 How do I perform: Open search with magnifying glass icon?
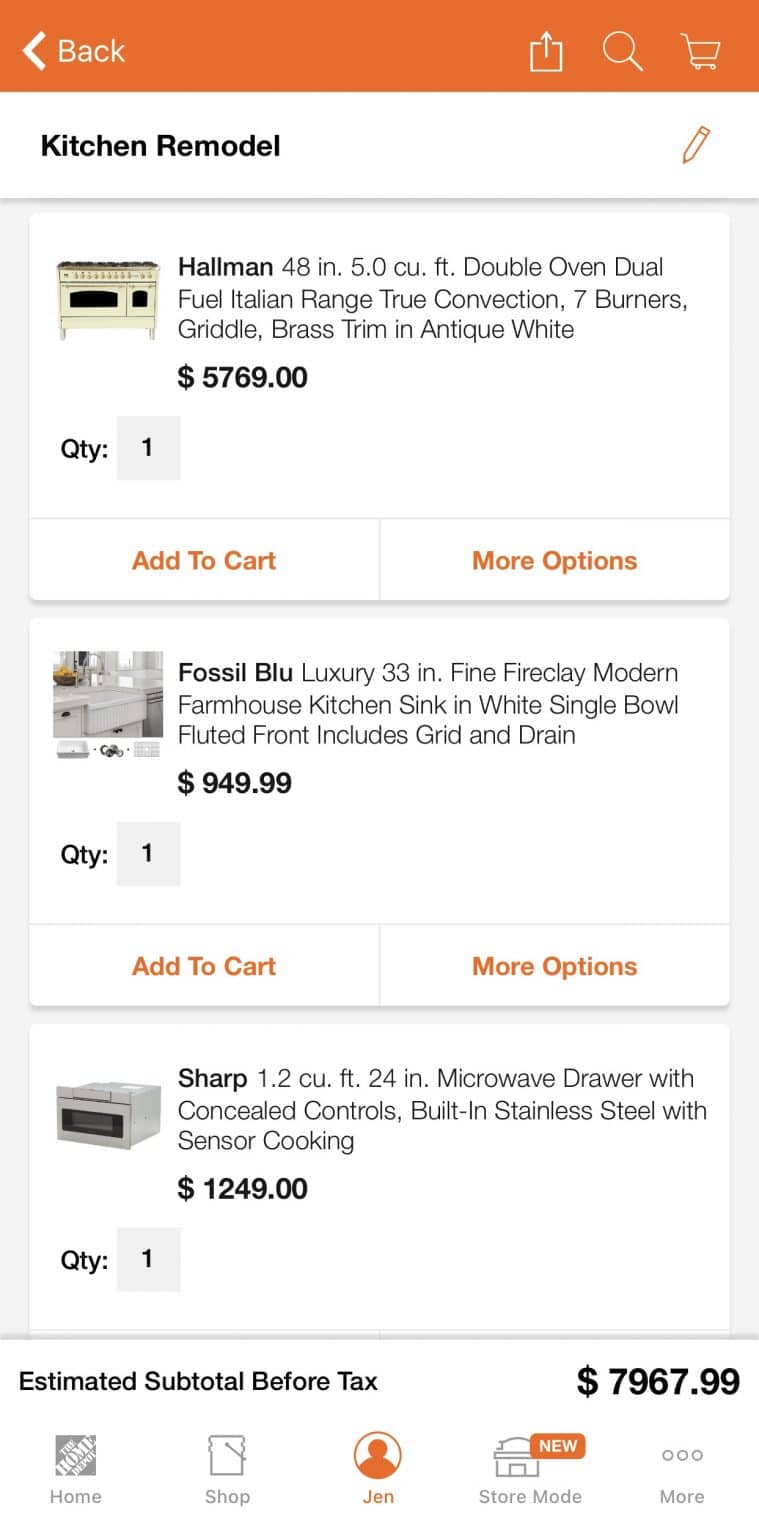[622, 51]
